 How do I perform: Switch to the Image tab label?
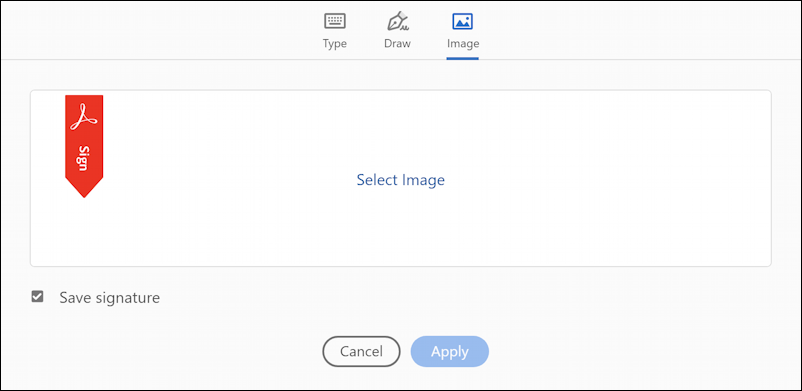[463, 44]
